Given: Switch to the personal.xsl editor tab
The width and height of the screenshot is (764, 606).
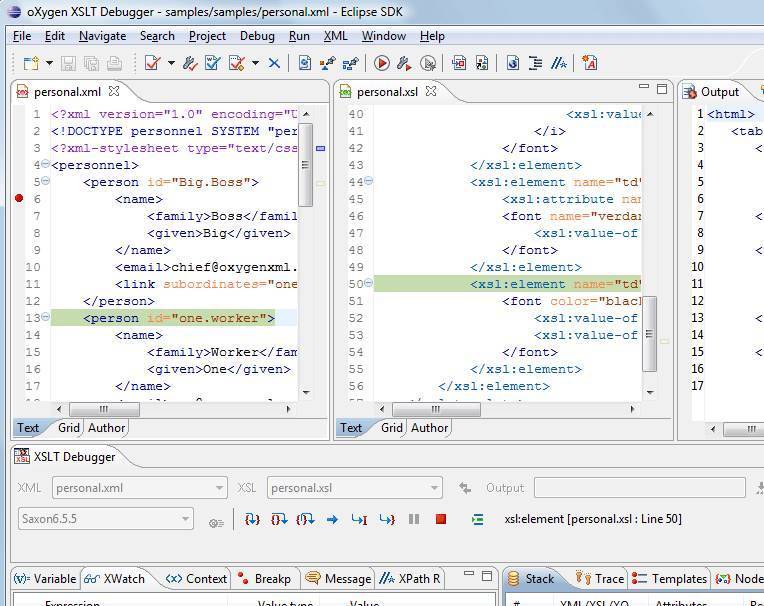Looking at the screenshot, I should pyautogui.click(x=387, y=92).
